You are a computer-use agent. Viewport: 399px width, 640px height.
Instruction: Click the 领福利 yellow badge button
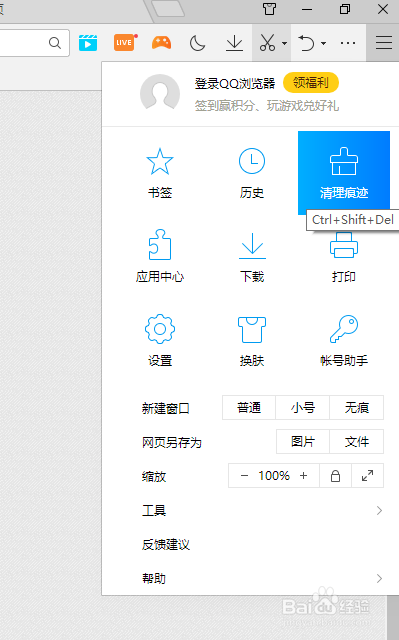pyautogui.click(x=311, y=83)
